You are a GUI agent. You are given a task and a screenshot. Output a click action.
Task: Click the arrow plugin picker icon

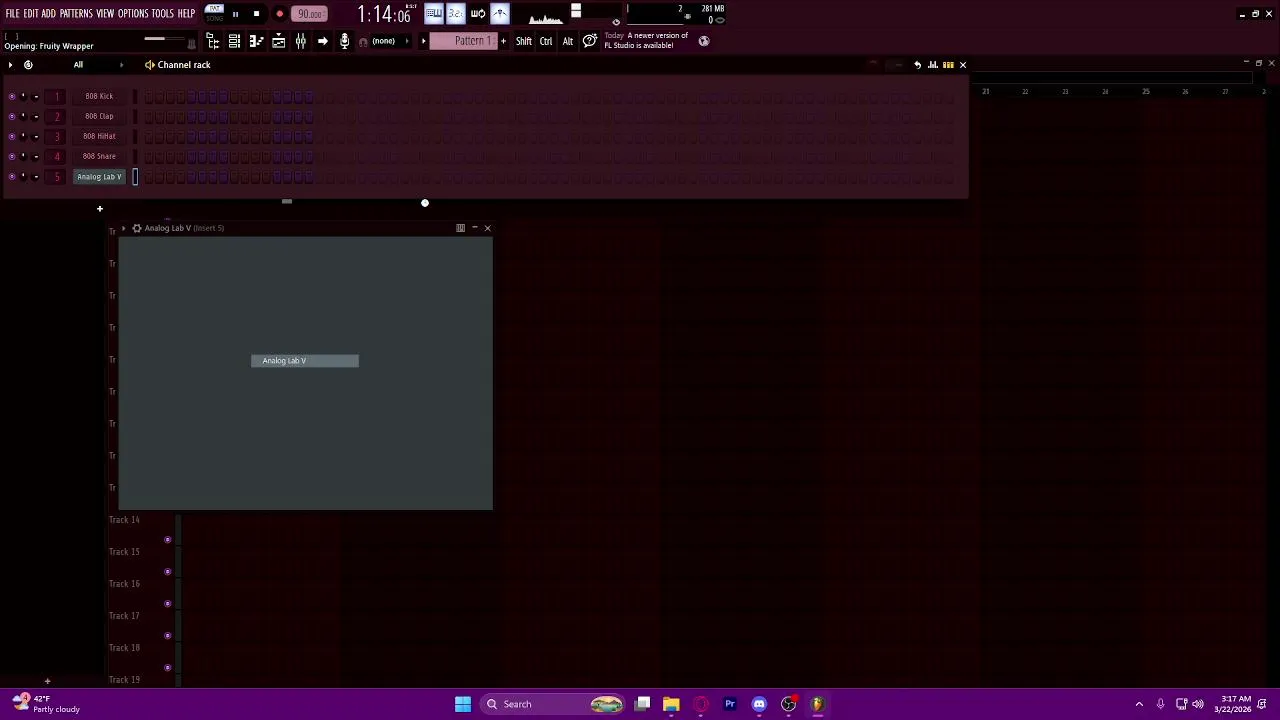click(322, 41)
